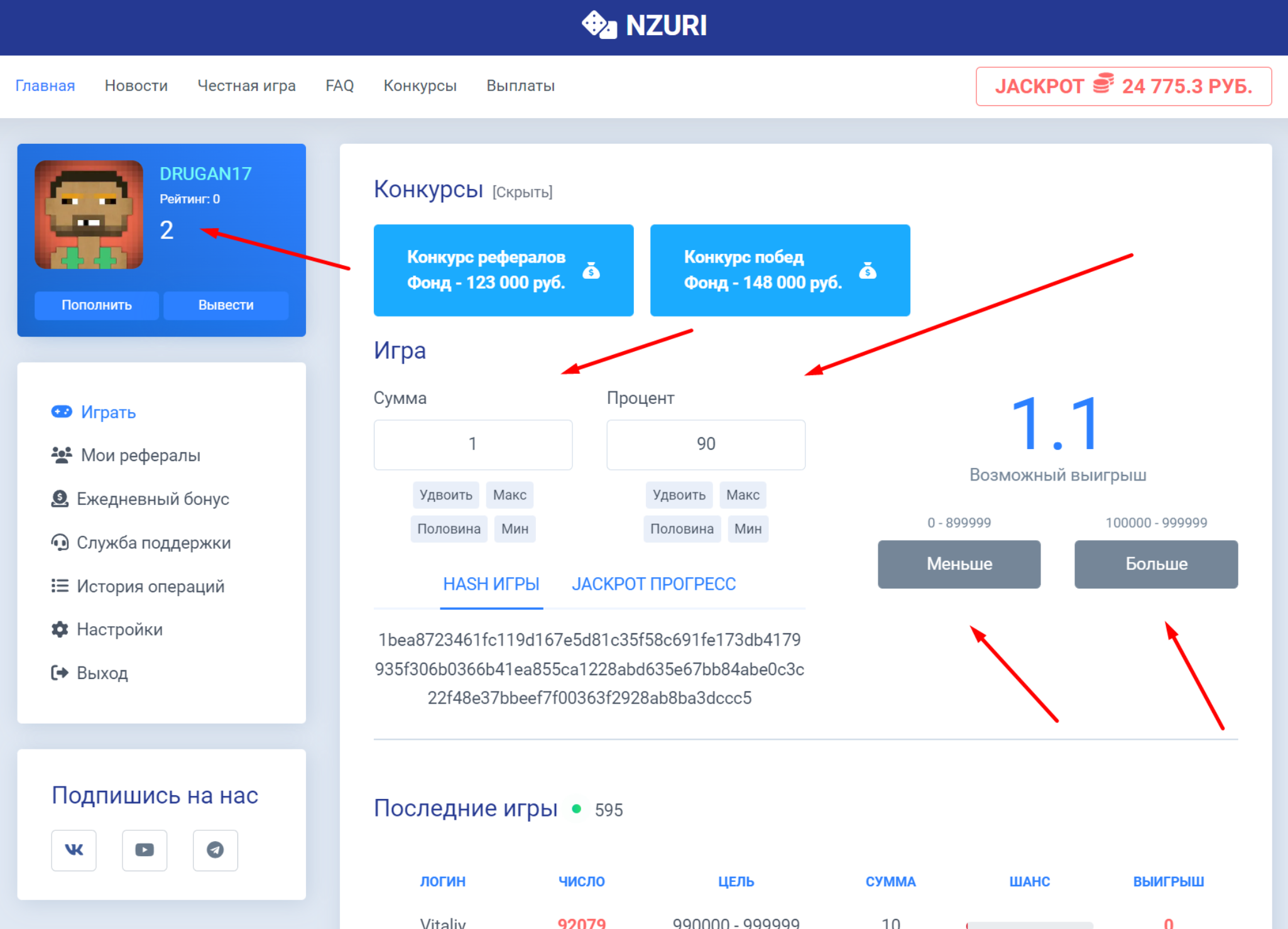Screen dimensions: 1288x929
Task: Open the FAQ menu item
Action: click(340, 85)
